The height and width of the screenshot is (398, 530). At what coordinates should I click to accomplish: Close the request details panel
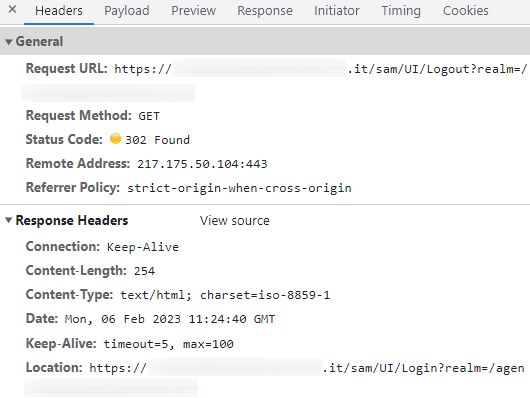click(x=12, y=9)
